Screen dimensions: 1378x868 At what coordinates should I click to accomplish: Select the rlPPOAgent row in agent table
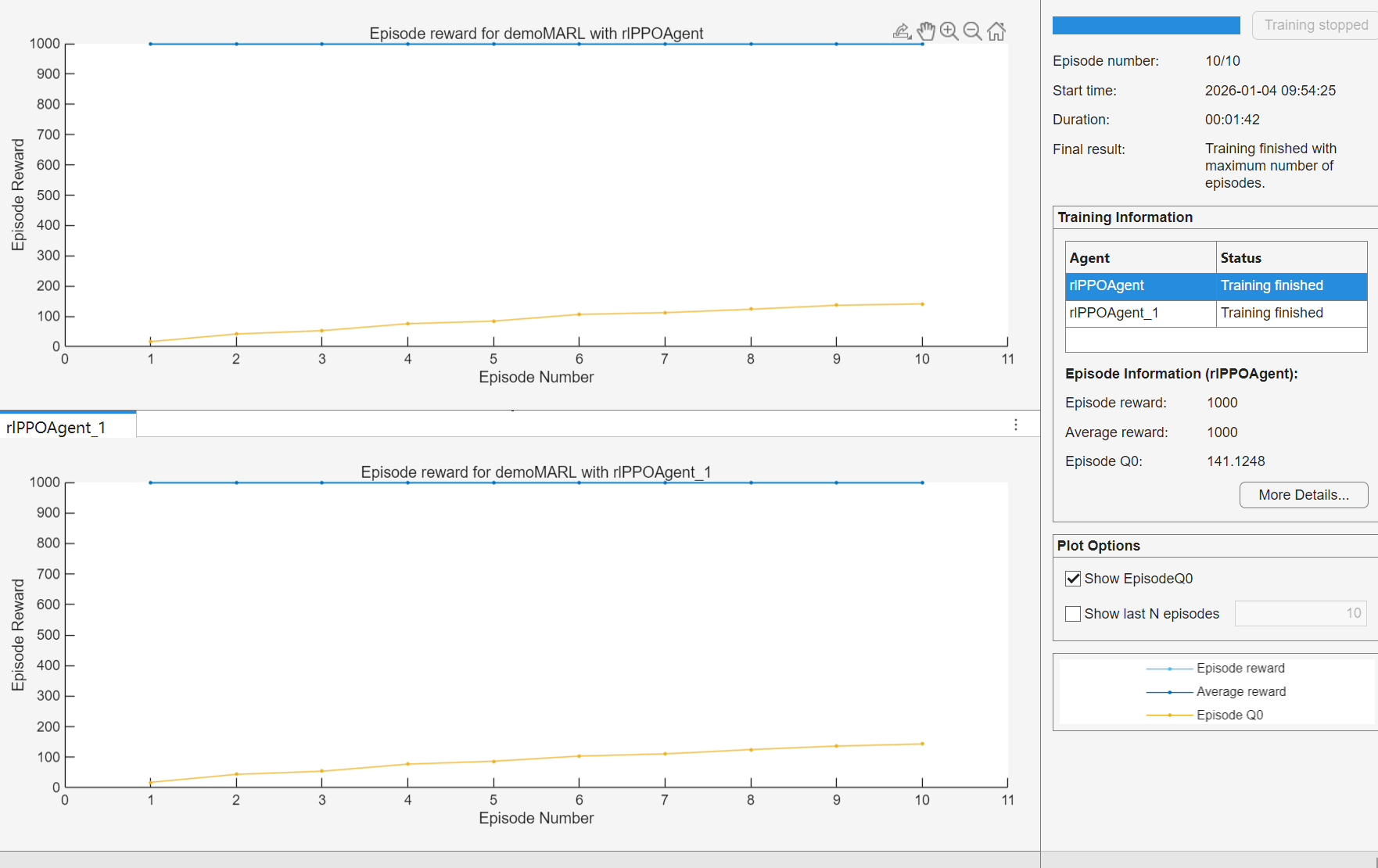(1216, 285)
